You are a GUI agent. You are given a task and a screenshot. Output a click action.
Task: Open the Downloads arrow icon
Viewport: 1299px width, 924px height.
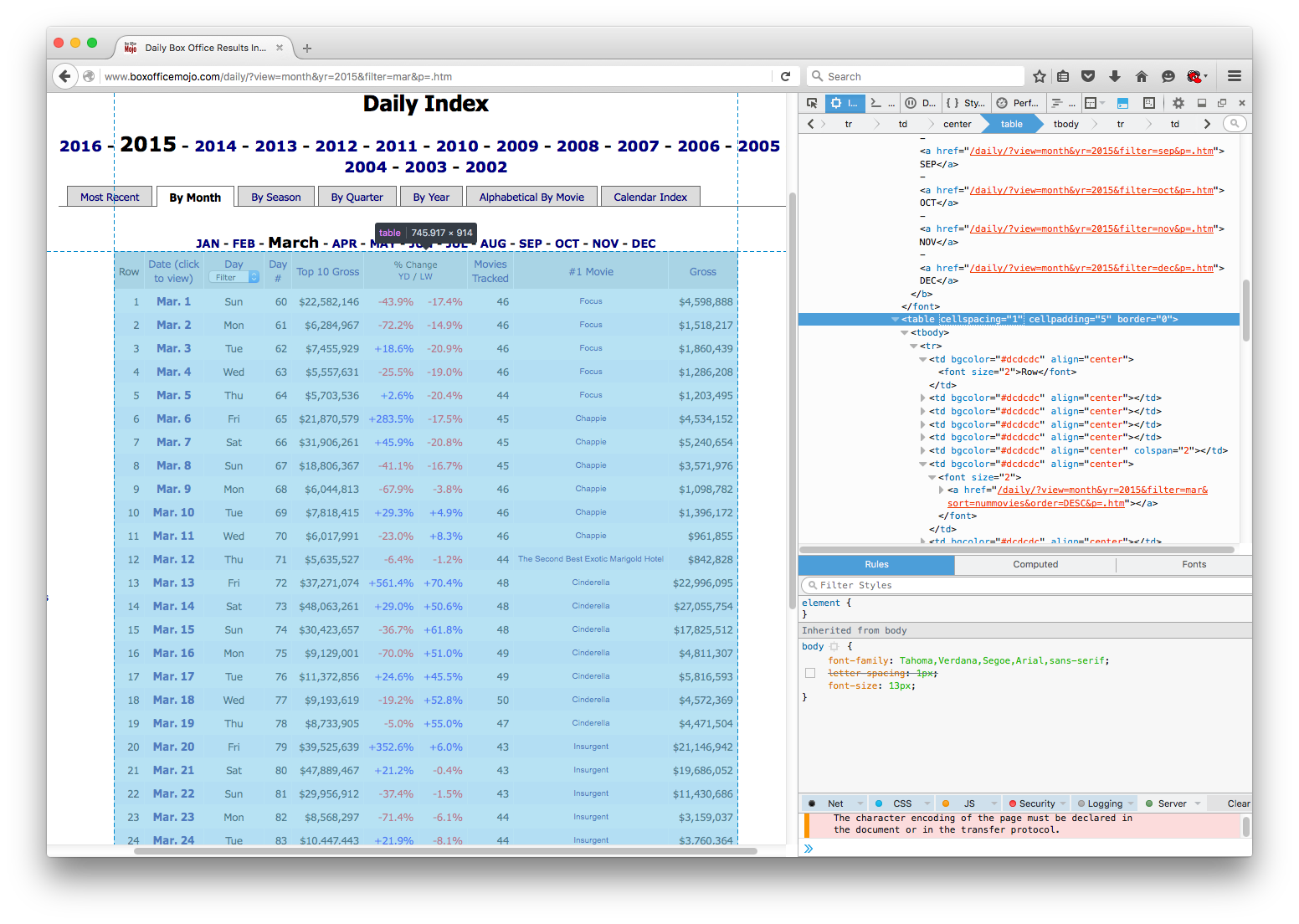tap(1115, 76)
